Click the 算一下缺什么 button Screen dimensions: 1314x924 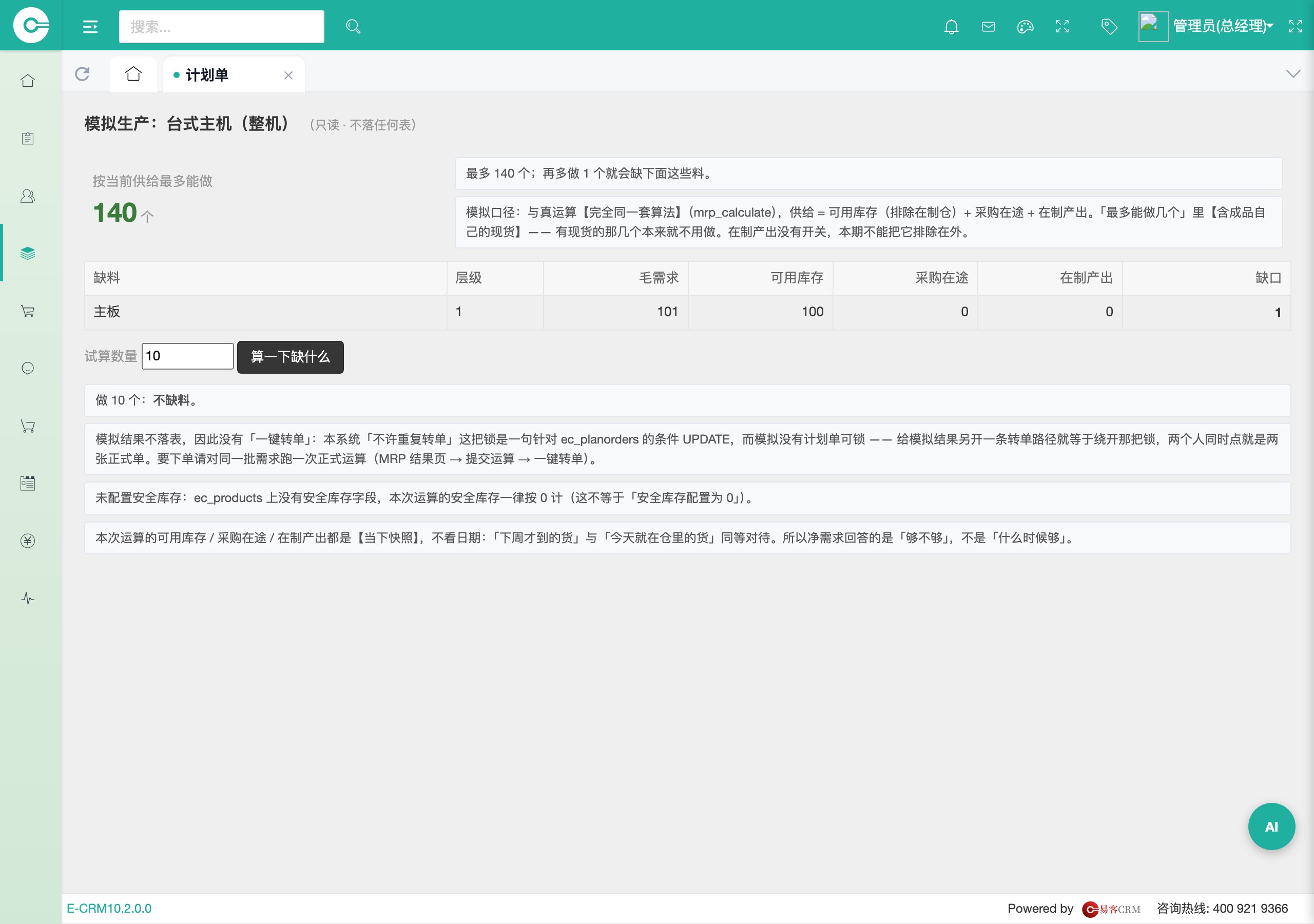coord(290,357)
